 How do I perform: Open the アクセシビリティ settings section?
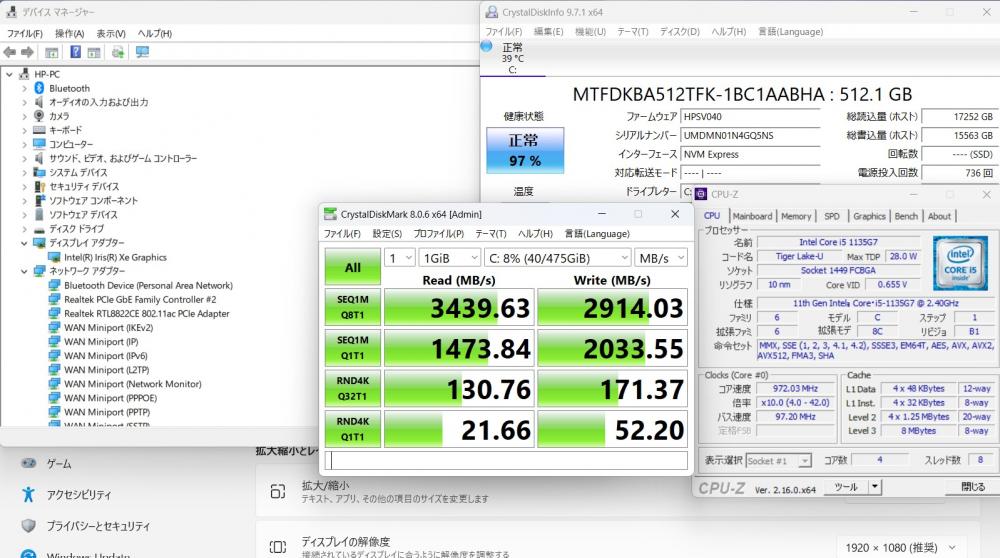78,495
